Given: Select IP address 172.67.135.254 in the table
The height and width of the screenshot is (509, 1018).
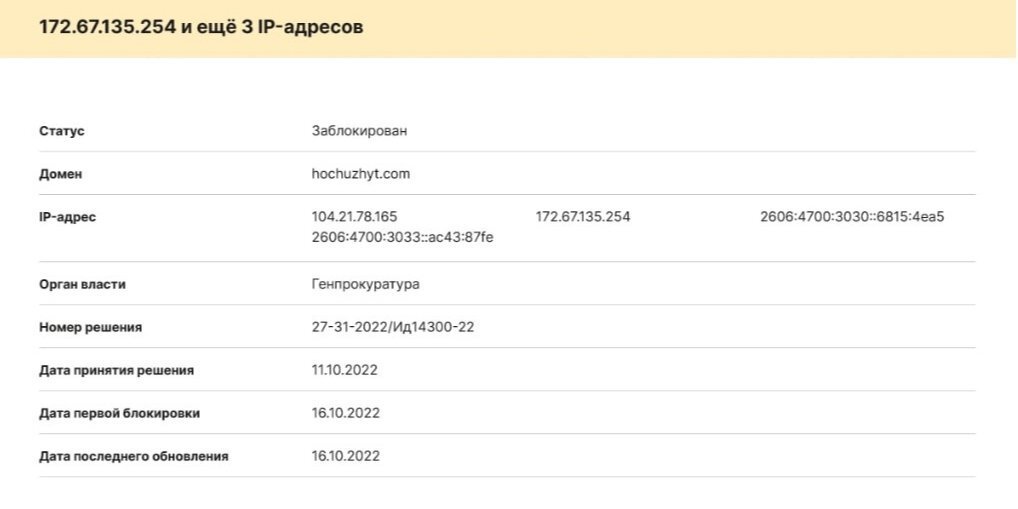Looking at the screenshot, I should 583,217.
